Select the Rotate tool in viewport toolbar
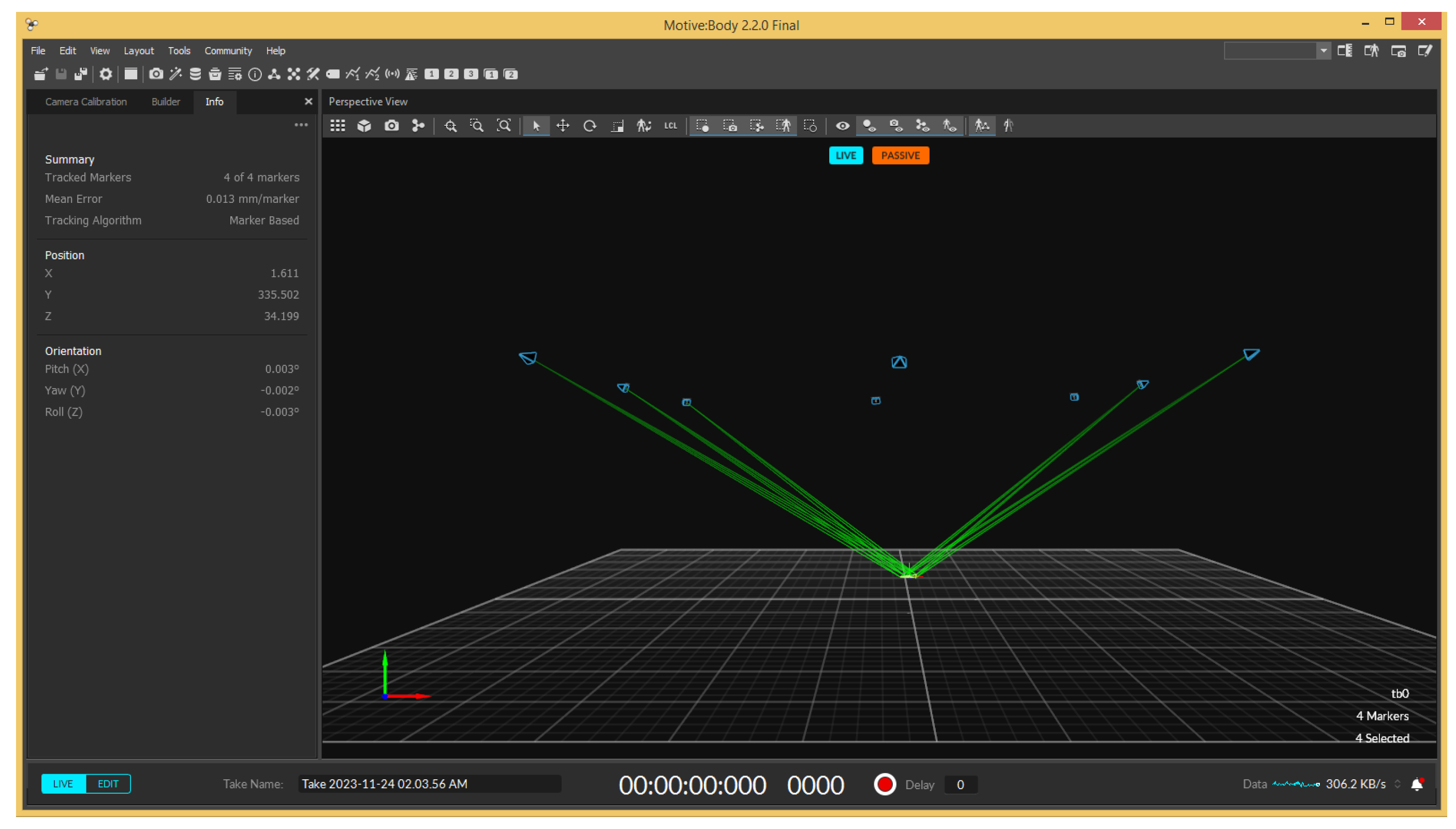The image size is (1456, 829). [590, 126]
